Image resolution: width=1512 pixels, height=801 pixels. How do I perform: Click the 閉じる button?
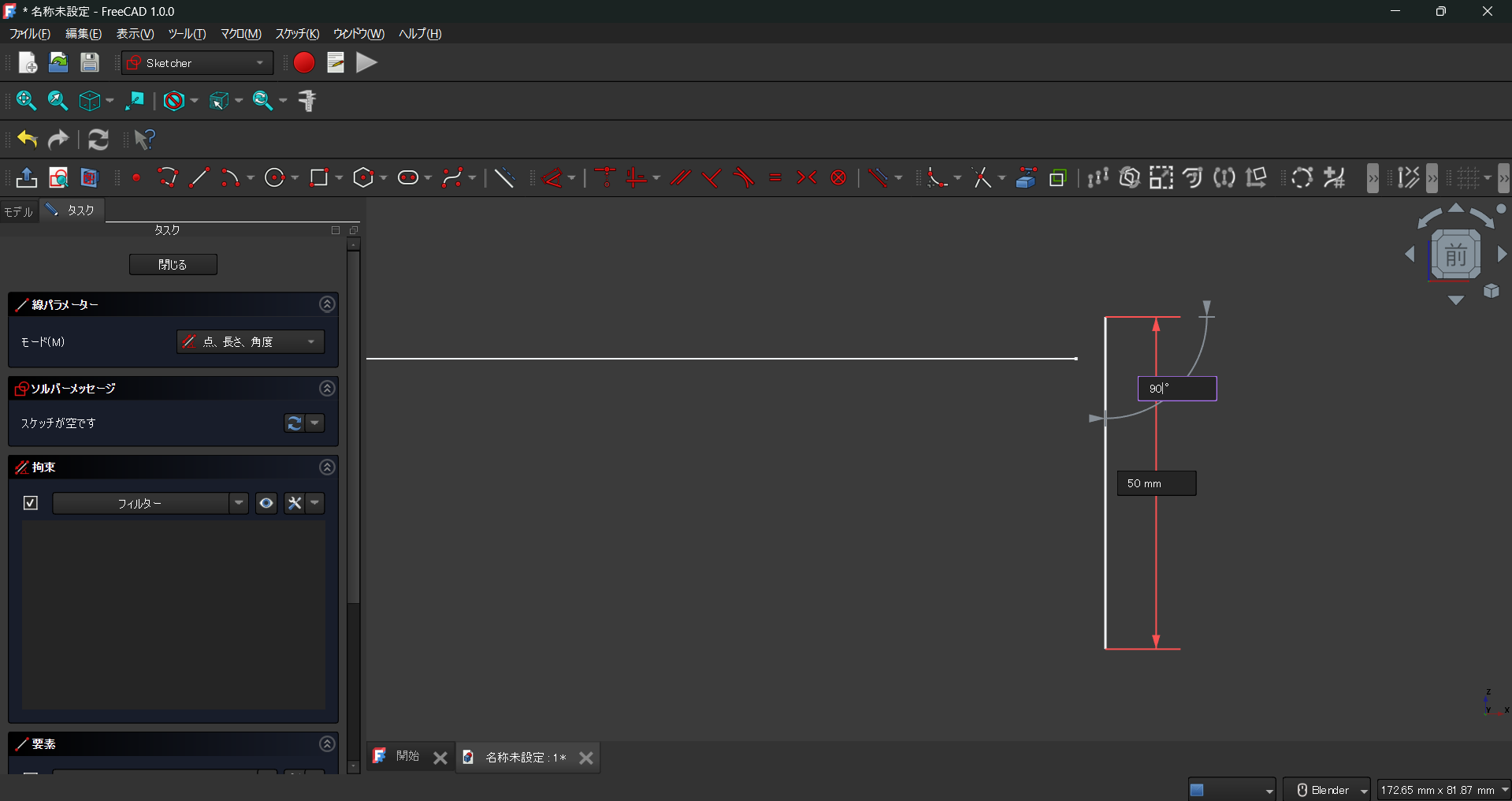pyautogui.click(x=173, y=265)
